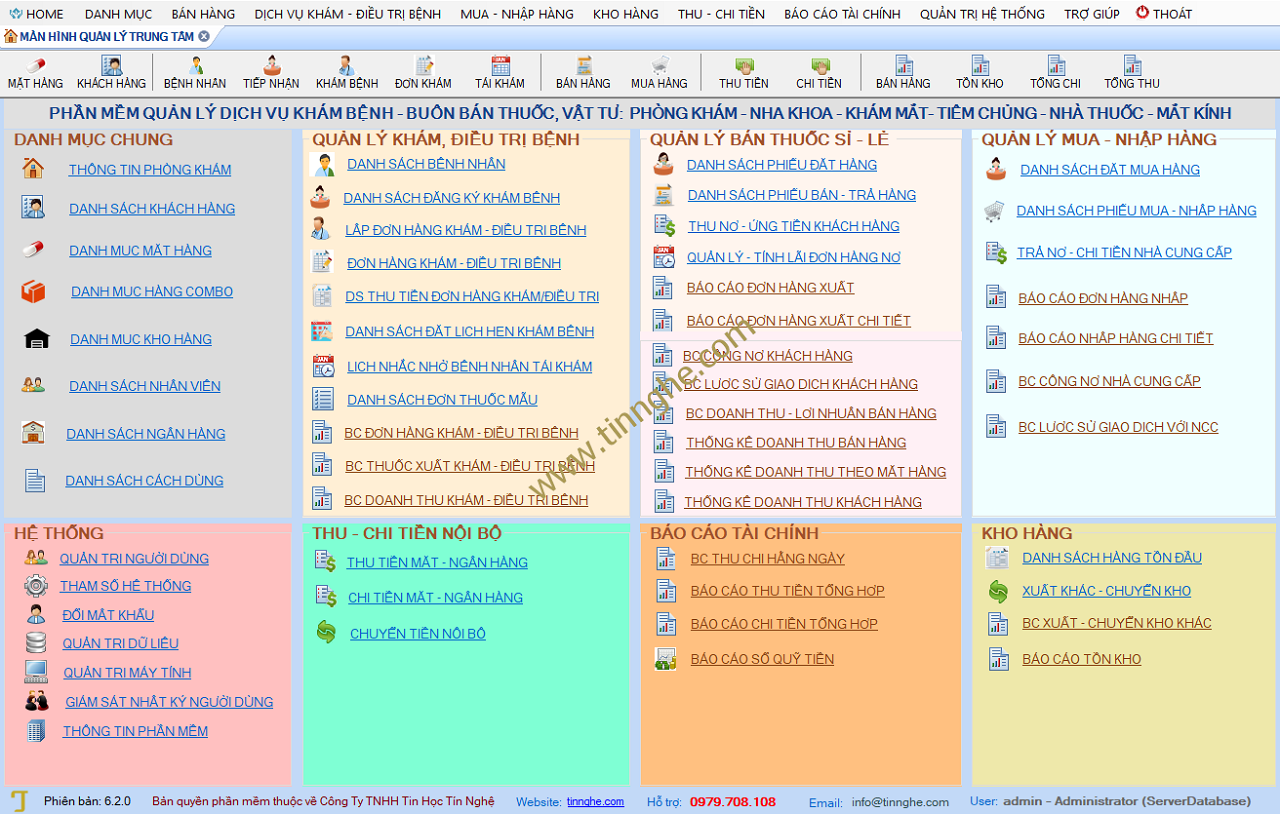
Task: Click THOÁT to exit the application
Action: tap(1165, 14)
